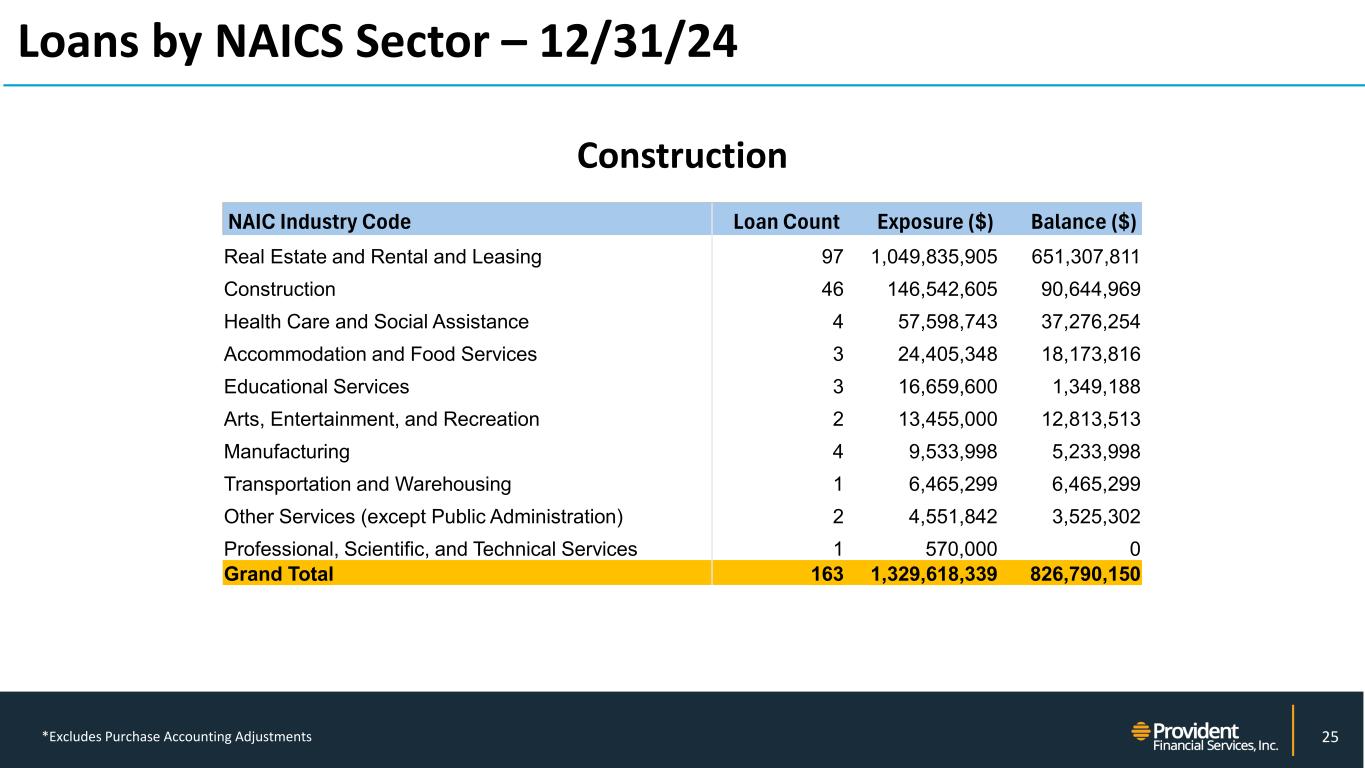
Task: Select the 'Health Care and Social Assistance' row label
Action: [376, 322]
